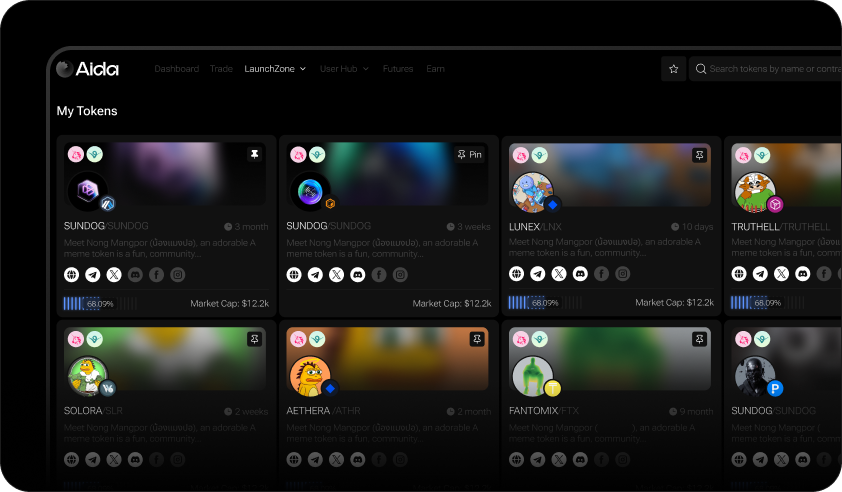This screenshot has height=492, width=842.
Task: Open Discord link on the 3-weeks SUNDOG card
Action: 357,274
